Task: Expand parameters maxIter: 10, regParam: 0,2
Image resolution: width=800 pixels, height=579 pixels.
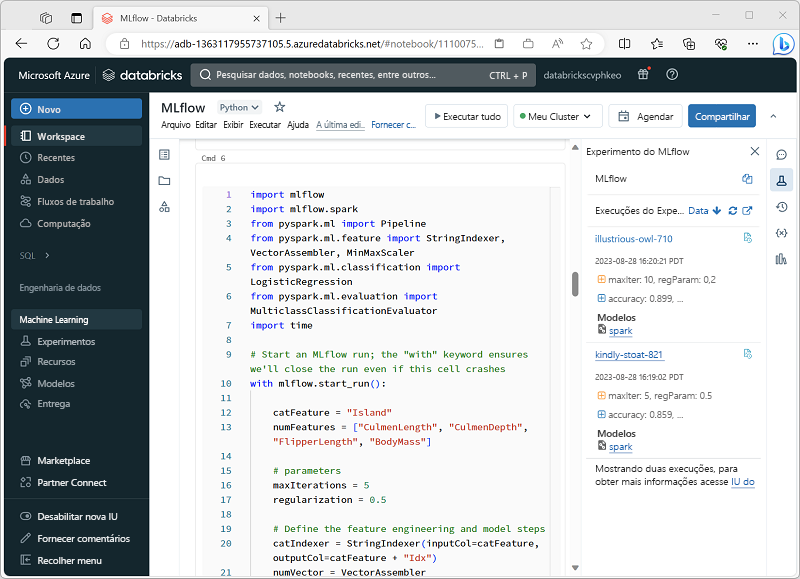Action: [601, 280]
